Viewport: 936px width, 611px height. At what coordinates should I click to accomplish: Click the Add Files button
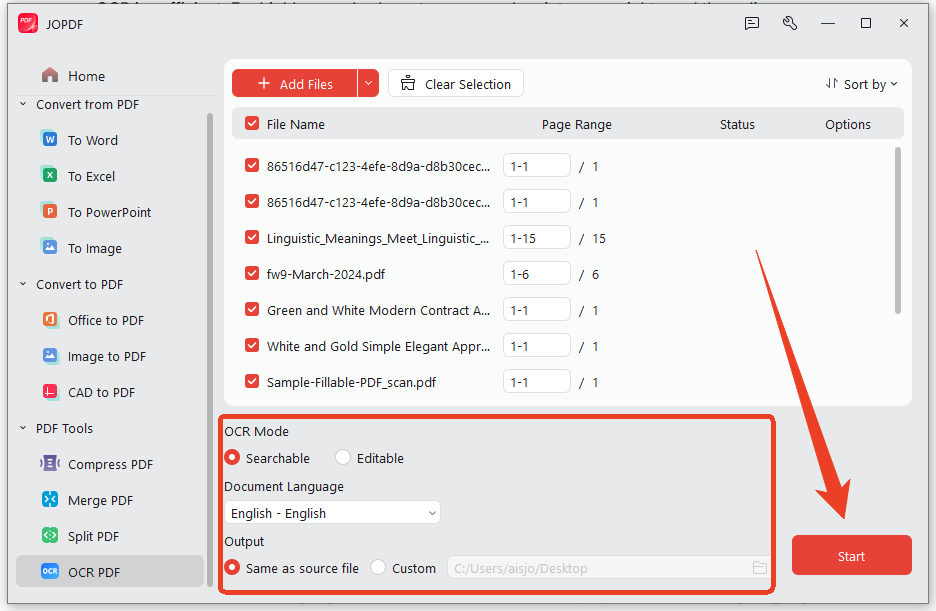tap(294, 83)
